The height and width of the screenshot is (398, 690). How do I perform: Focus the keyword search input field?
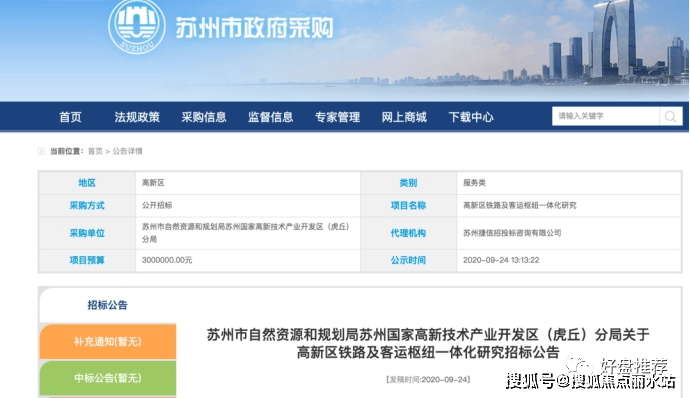pyautogui.click(x=606, y=117)
